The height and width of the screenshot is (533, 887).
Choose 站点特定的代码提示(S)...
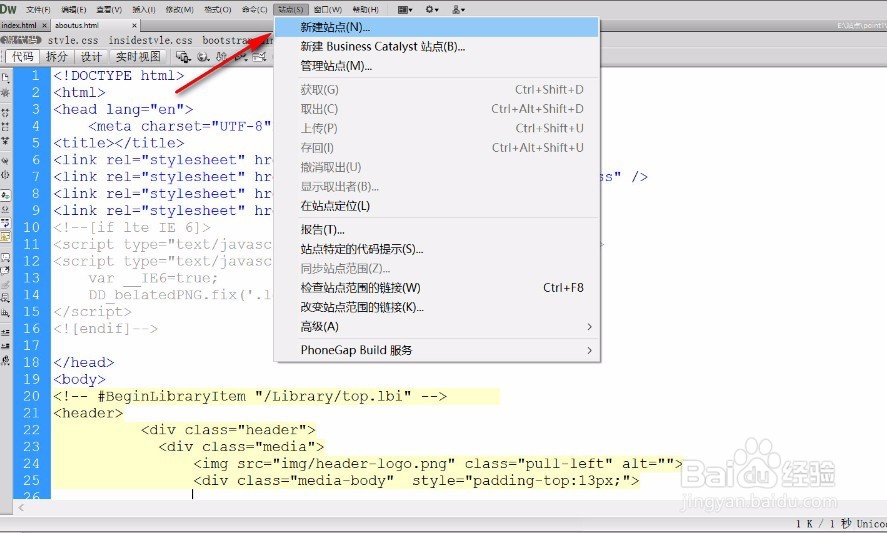tap(436, 249)
